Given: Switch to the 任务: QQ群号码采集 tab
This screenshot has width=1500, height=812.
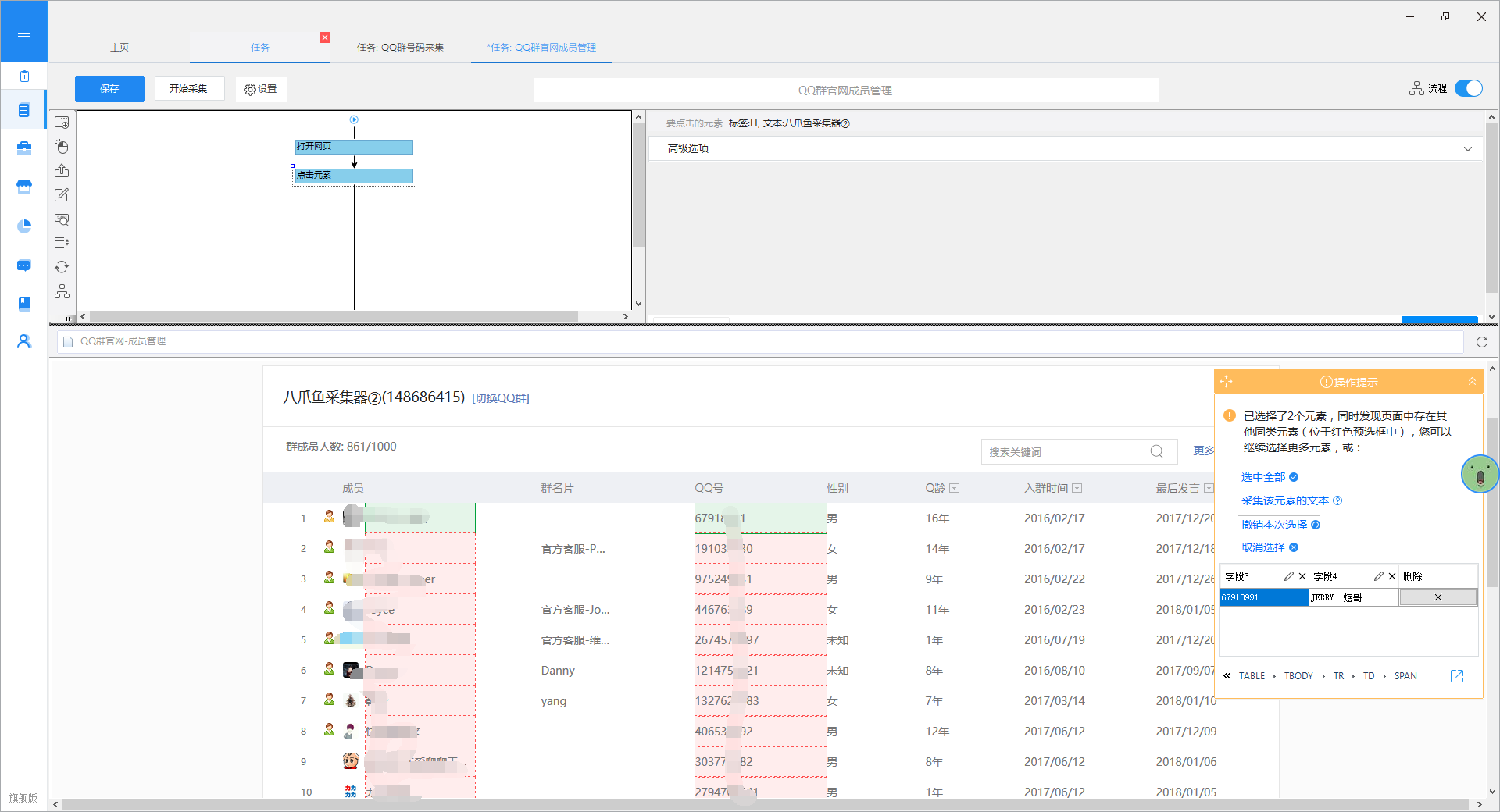Looking at the screenshot, I should pos(400,48).
